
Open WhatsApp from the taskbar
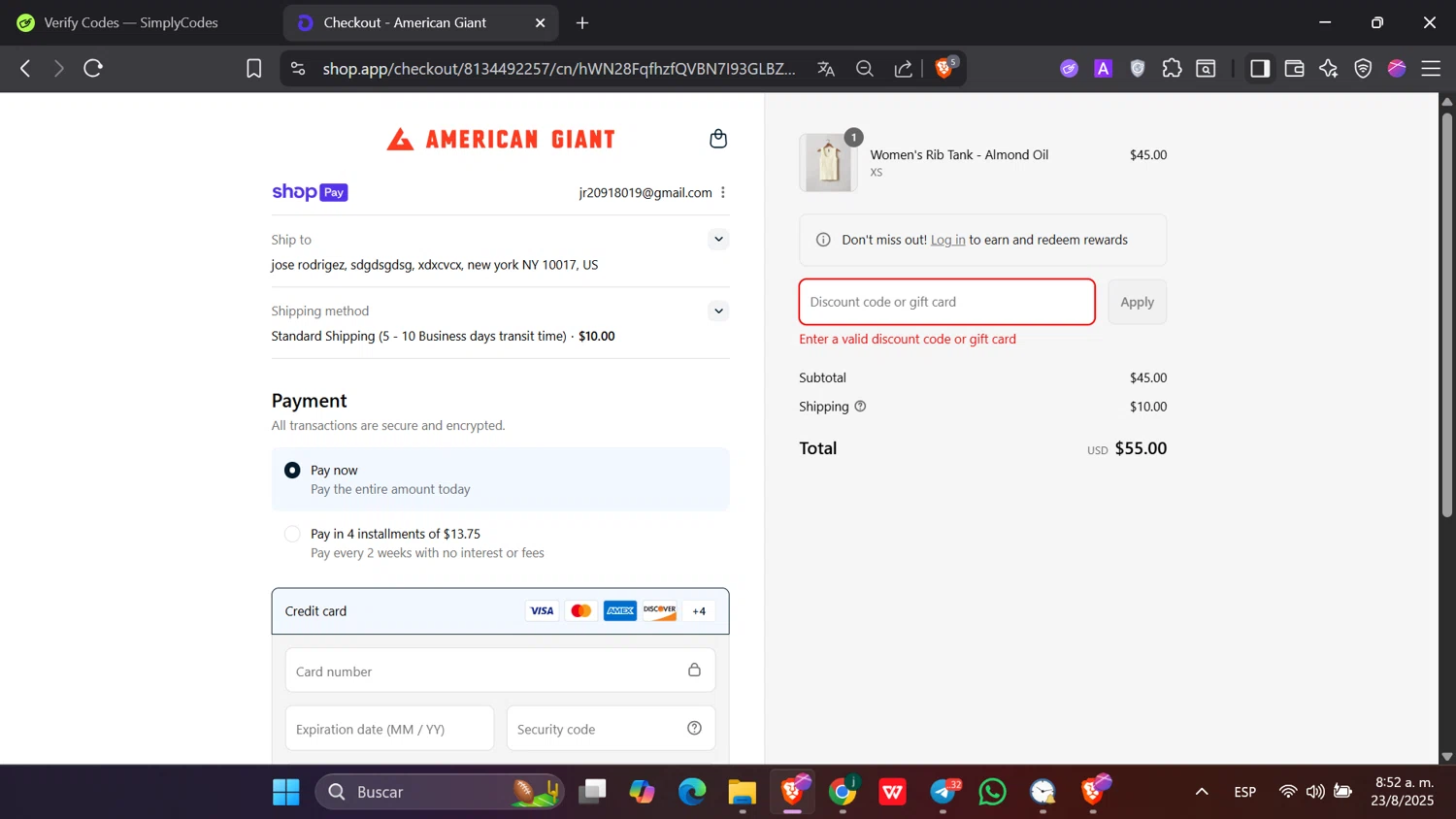tap(993, 792)
